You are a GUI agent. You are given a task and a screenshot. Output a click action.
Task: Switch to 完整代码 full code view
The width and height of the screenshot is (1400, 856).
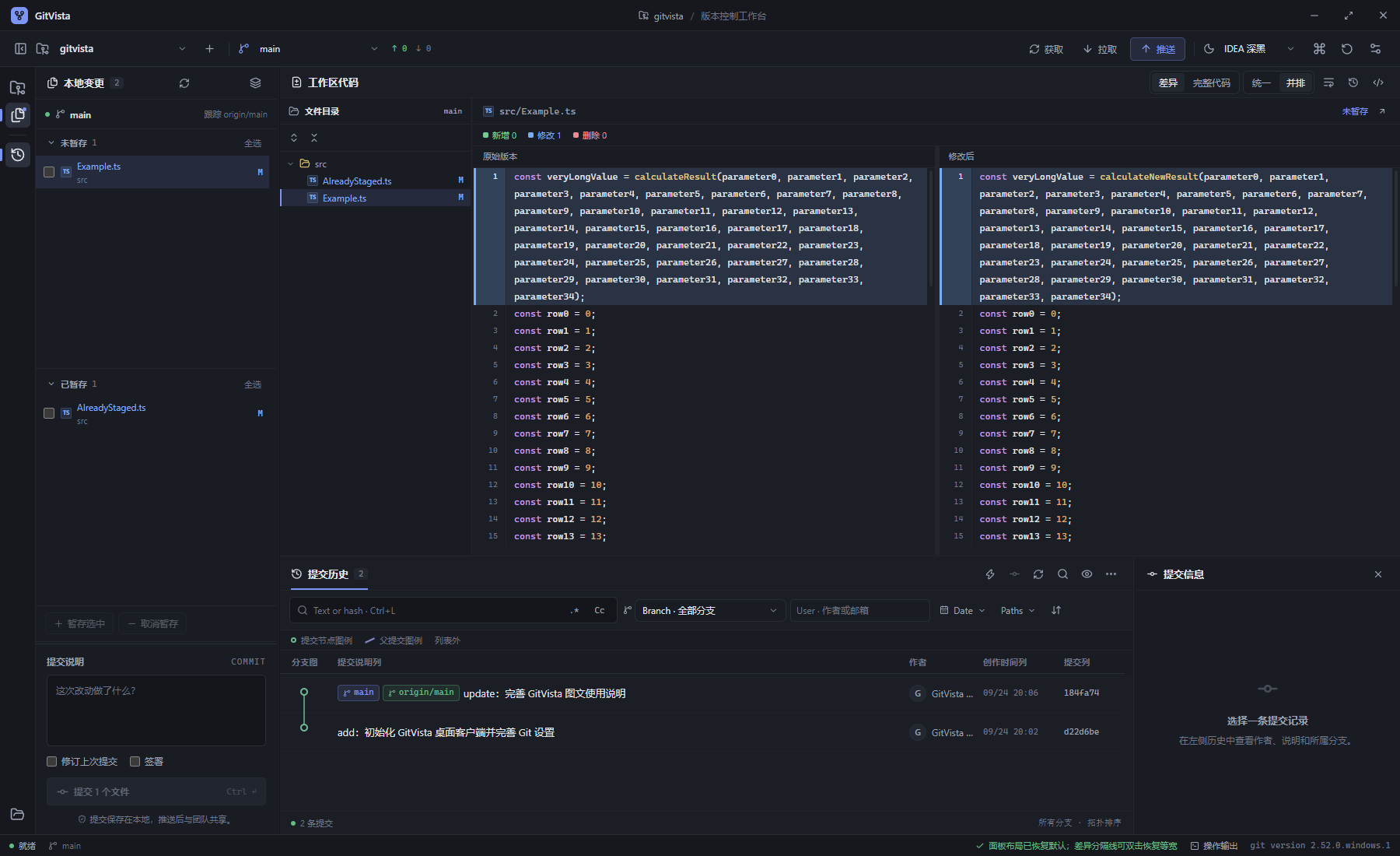click(x=1211, y=82)
